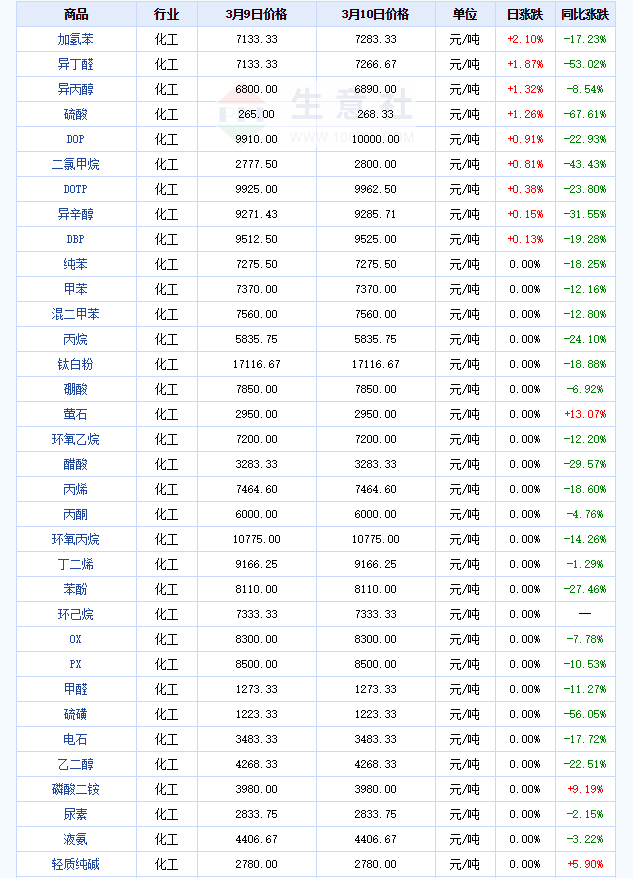Open the 电石 commodity link

tap(76, 739)
